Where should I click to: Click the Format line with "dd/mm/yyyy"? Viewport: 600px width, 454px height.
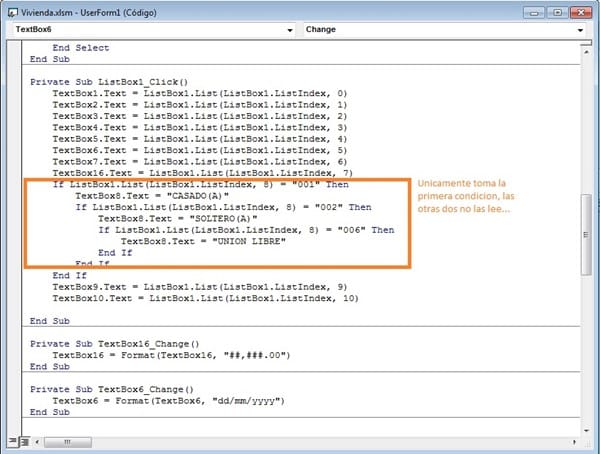tap(168, 401)
